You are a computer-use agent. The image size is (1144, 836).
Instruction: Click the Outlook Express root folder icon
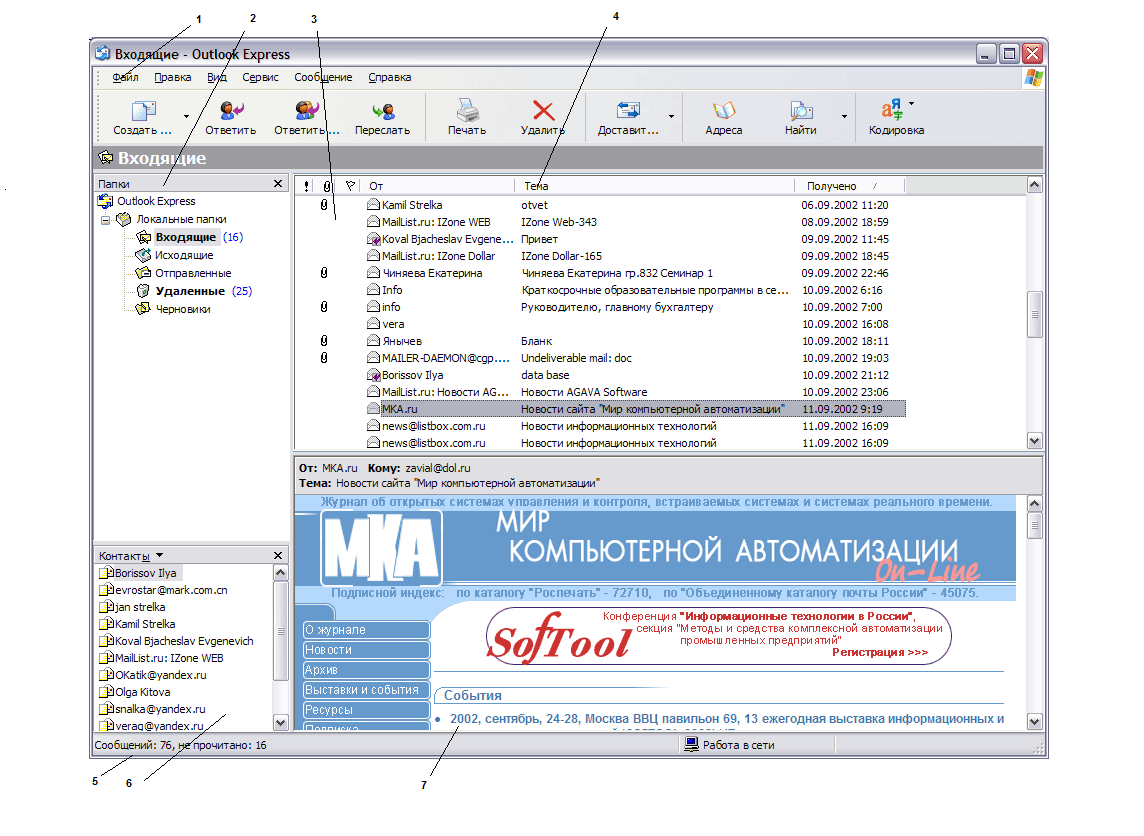(x=105, y=201)
